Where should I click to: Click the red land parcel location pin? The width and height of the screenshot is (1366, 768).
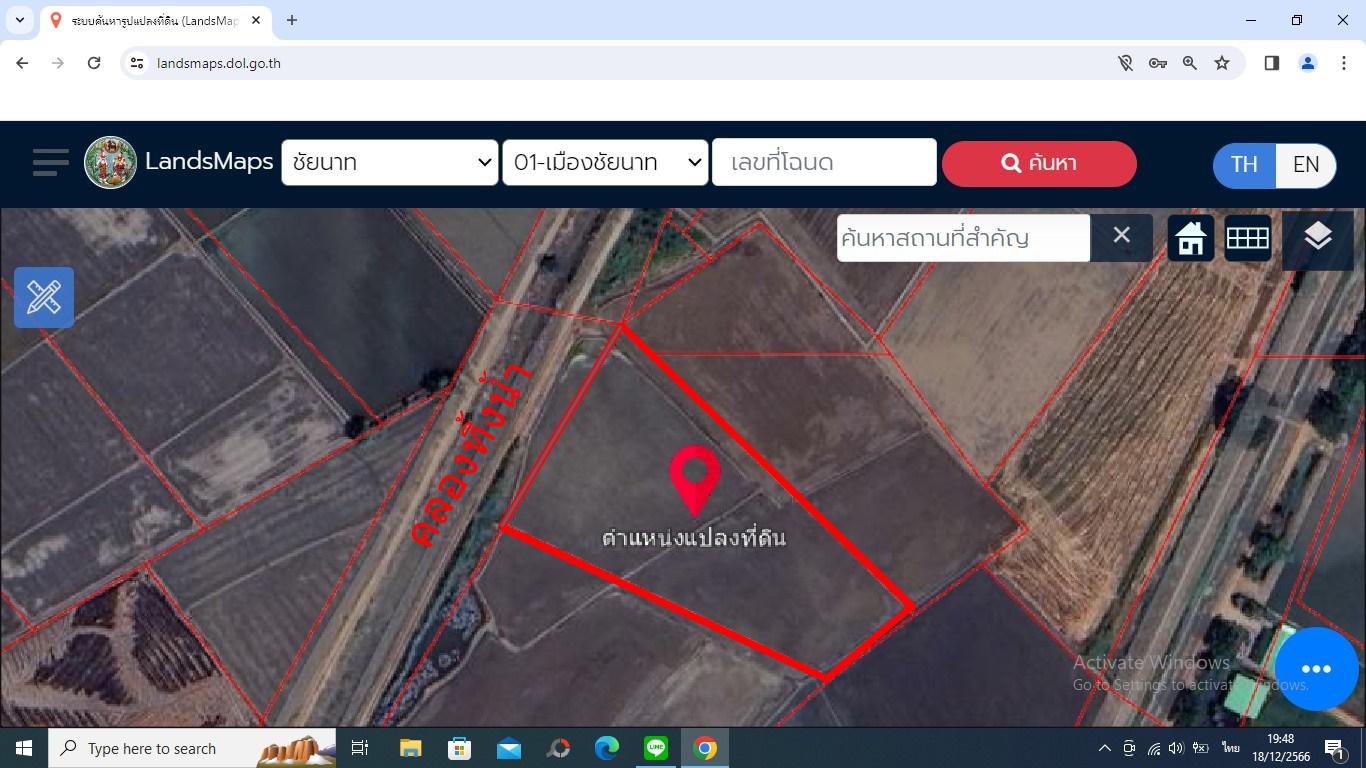(695, 481)
